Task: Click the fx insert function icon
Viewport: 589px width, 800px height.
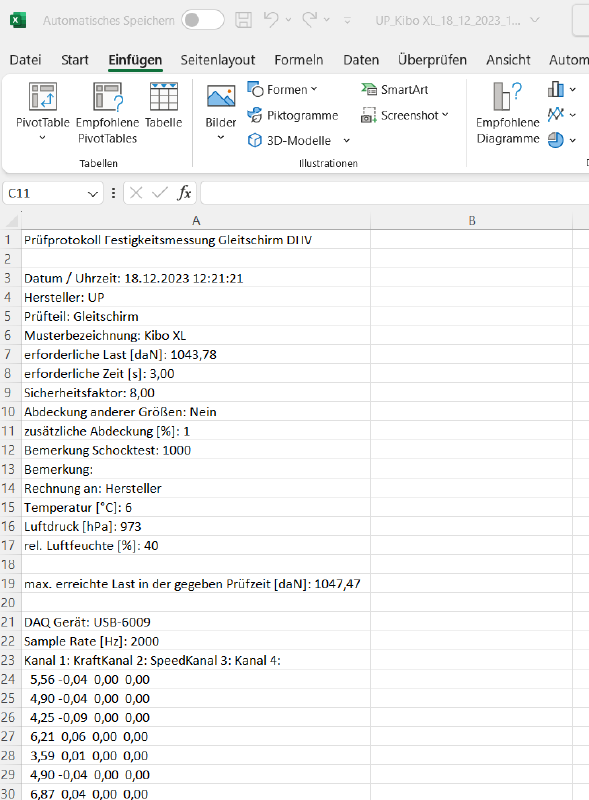Action: pyautogui.click(x=184, y=193)
